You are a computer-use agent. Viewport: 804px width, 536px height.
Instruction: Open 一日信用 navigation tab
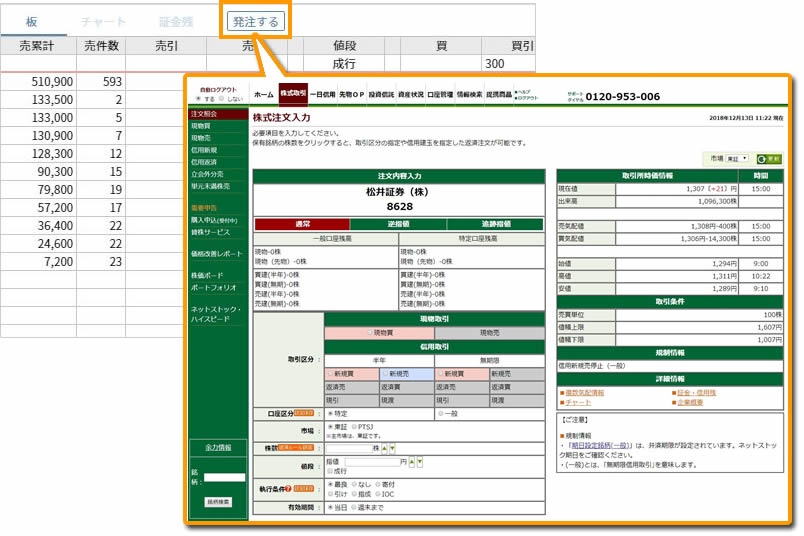(323, 95)
